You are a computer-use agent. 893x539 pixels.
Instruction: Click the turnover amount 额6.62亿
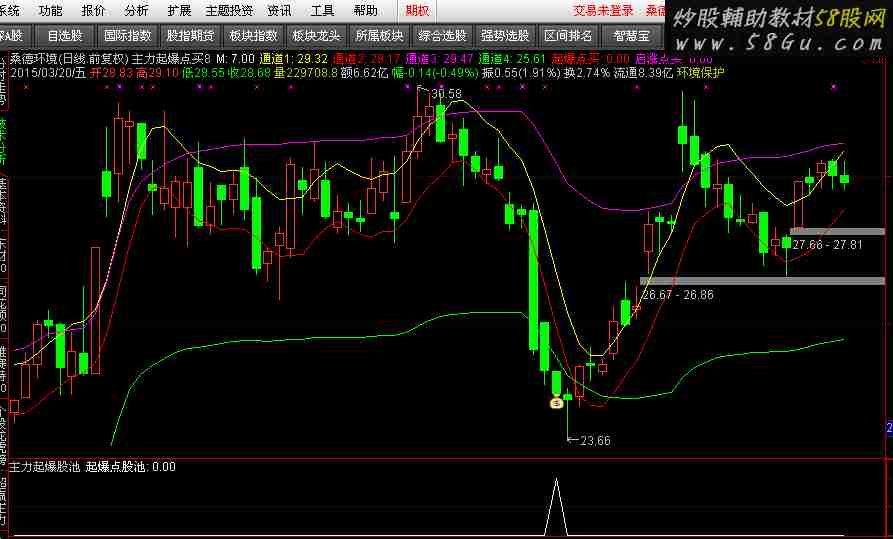click(x=365, y=72)
